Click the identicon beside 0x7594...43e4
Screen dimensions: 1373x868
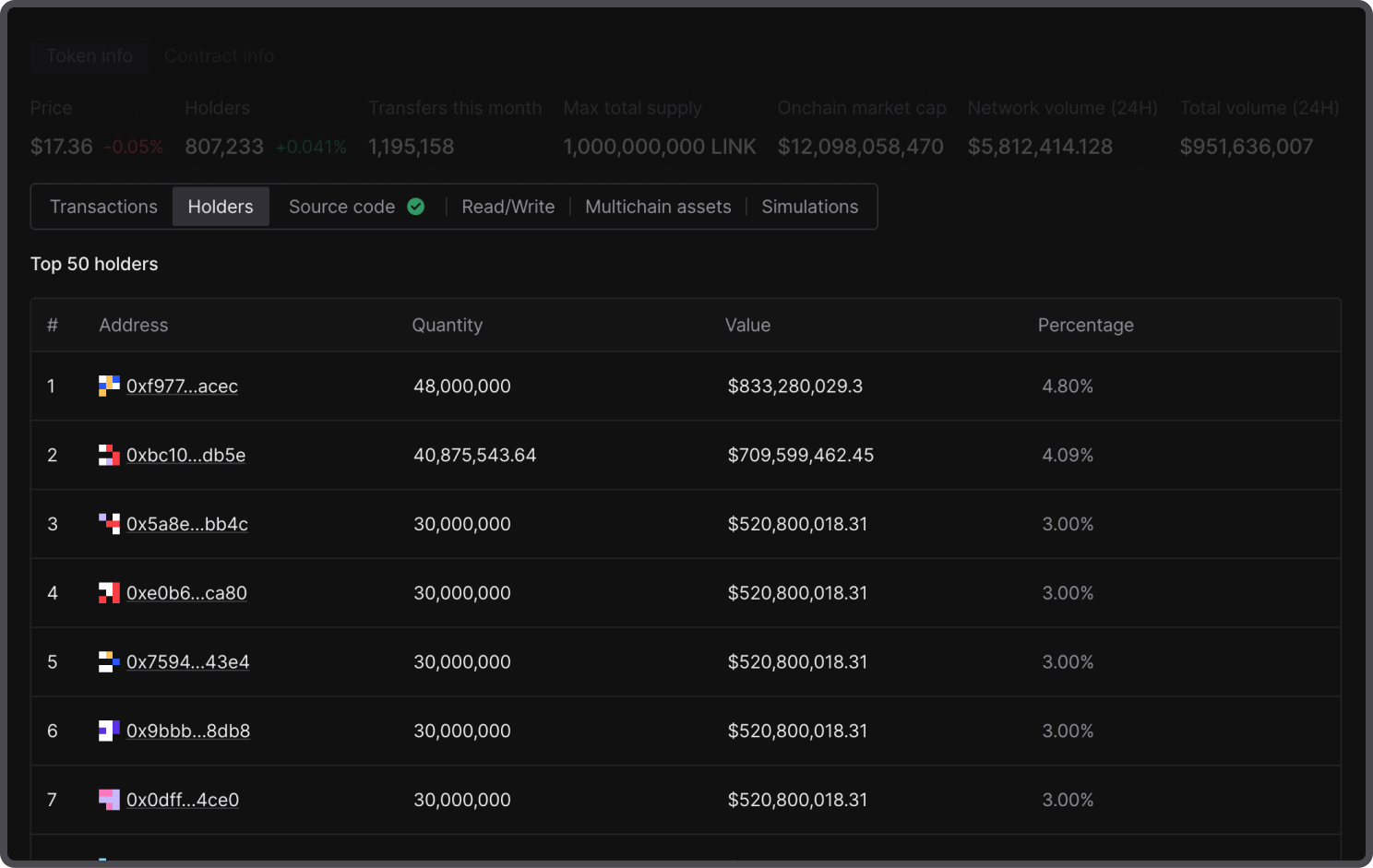click(109, 661)
